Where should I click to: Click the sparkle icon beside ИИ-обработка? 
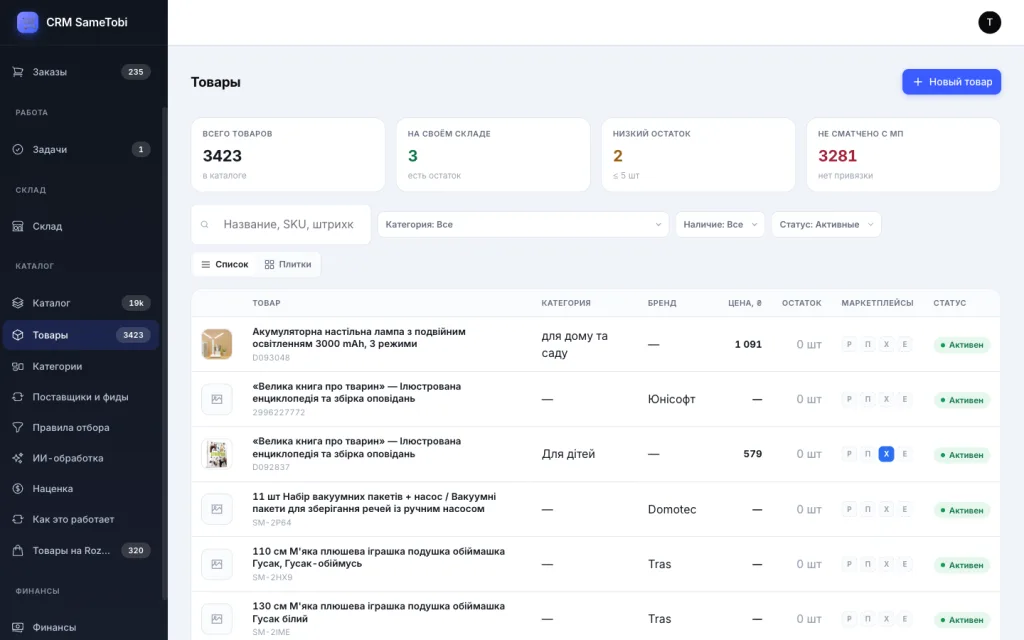(x=18, y=458)
